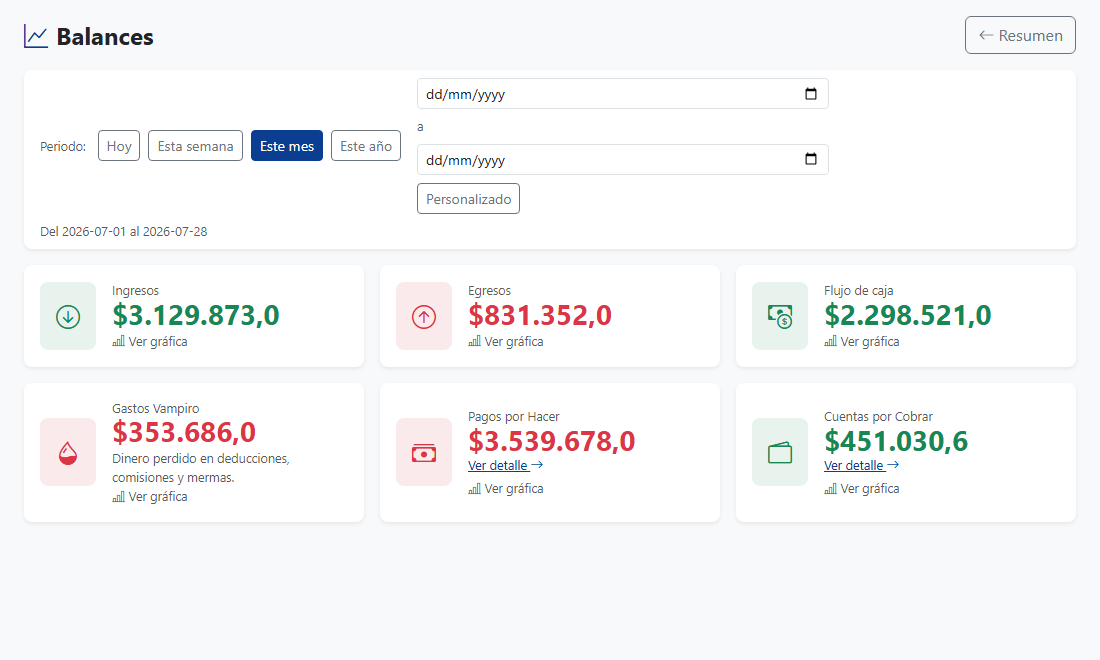Open Ver gráfica for Ingresos
The width and height of the screenshot is (1100, 660).
coord(149,342)
